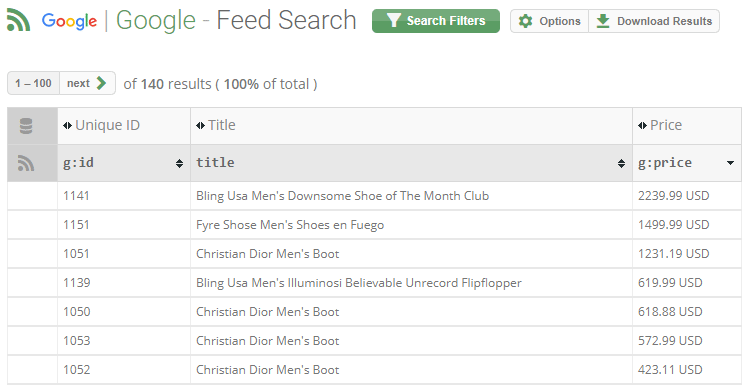Select row with ID 1141
The width and height of the screenshot is (750, 385).
(375, 196)
